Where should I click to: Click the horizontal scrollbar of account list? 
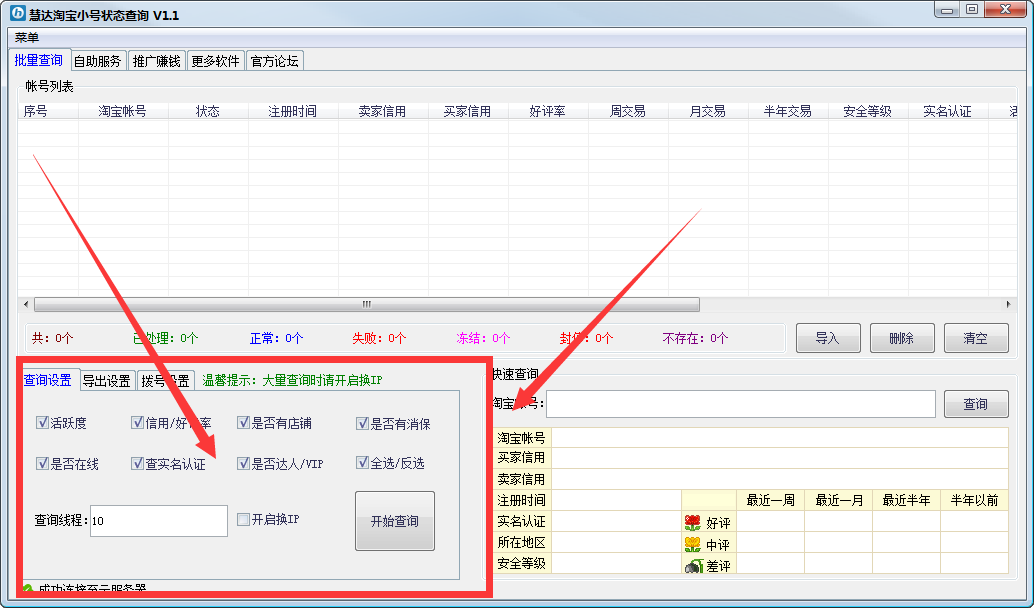click(366, 304)
